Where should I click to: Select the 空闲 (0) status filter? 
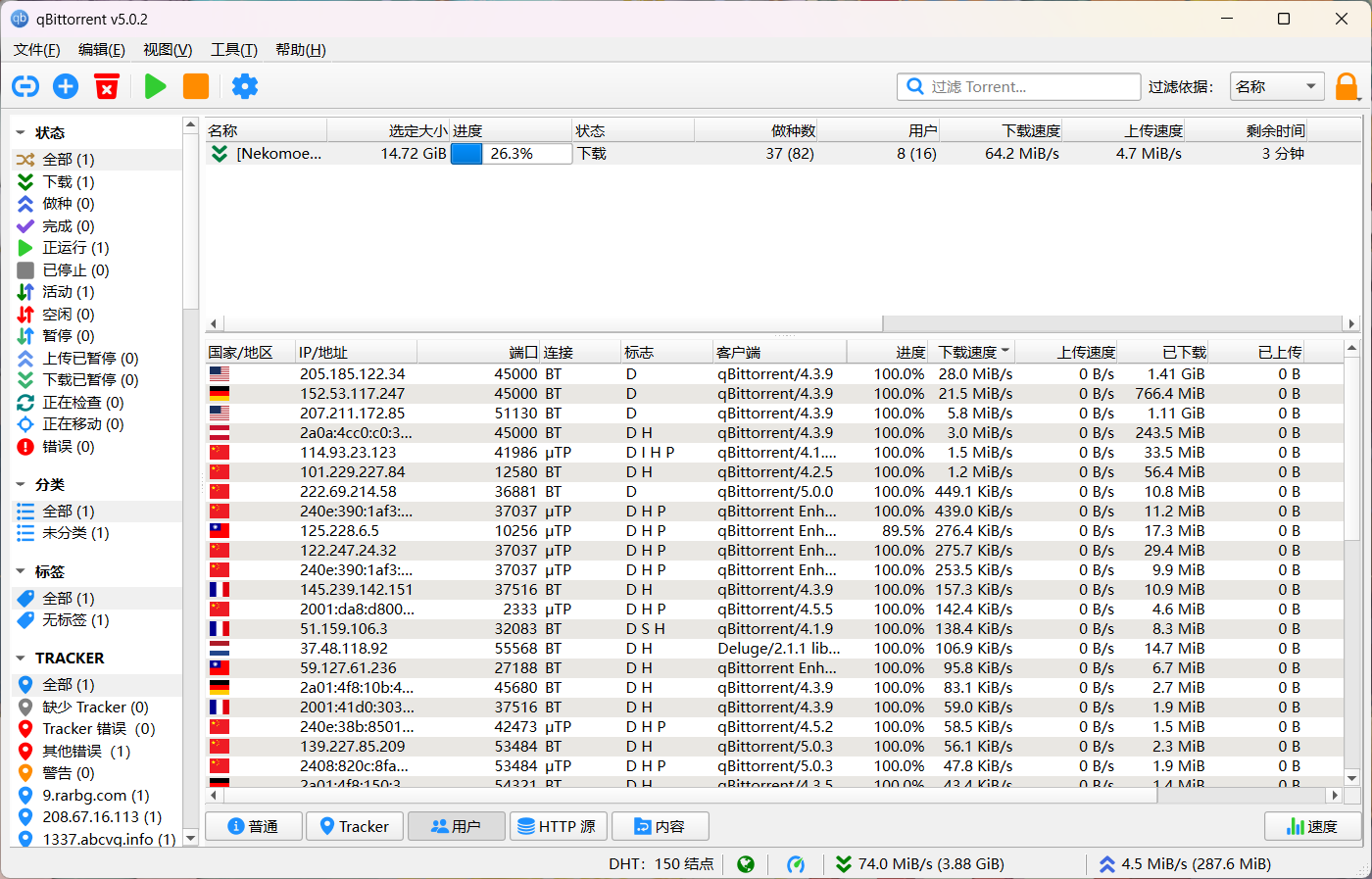coord(98,314)
